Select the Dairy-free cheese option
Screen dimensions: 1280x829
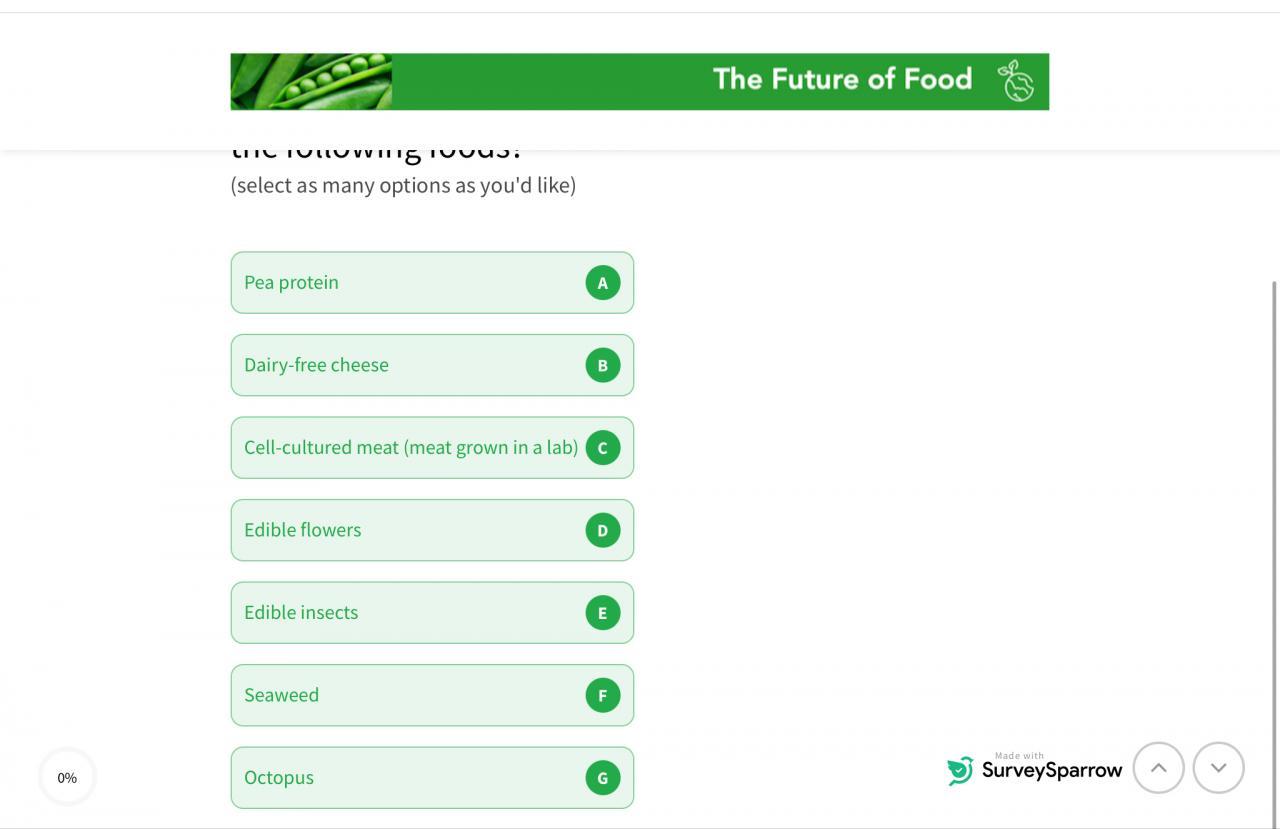(400, 365)
